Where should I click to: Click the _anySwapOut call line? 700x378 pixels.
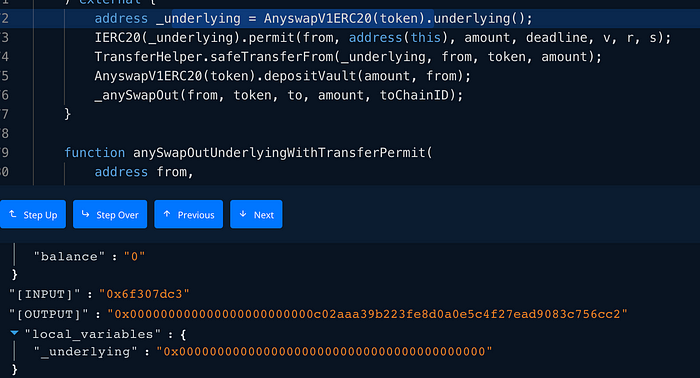pyautogui.click(x=279, y=95)
